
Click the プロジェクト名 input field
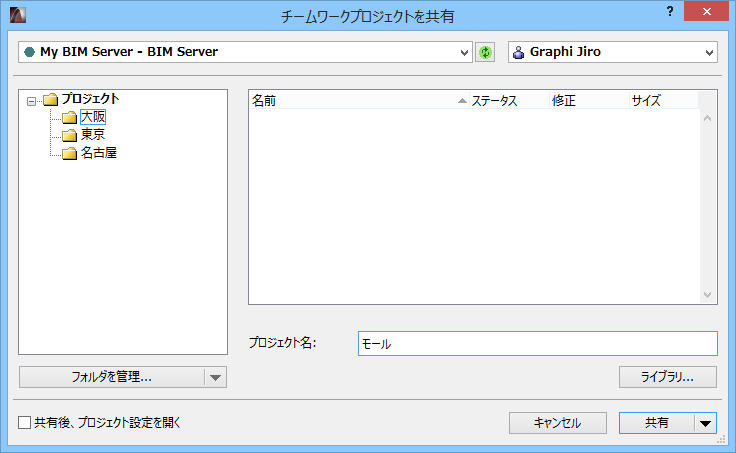point(537,344)
